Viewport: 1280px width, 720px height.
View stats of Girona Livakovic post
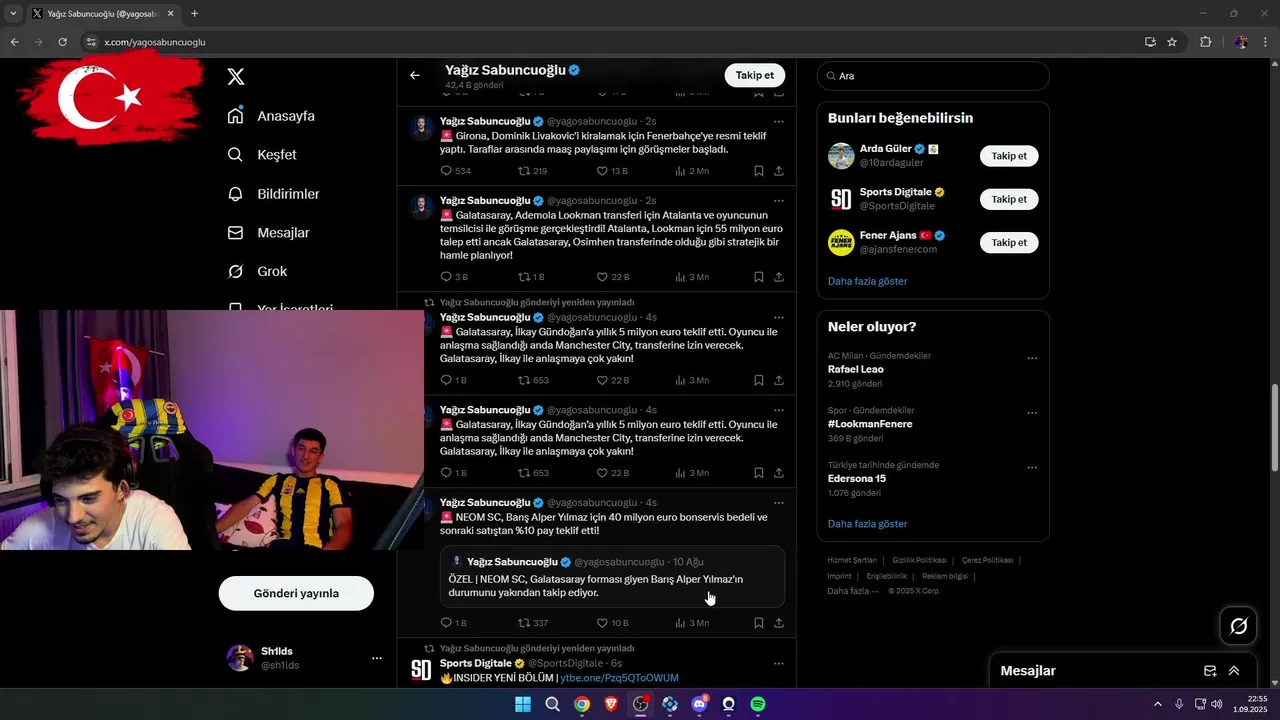coord(692,171)
